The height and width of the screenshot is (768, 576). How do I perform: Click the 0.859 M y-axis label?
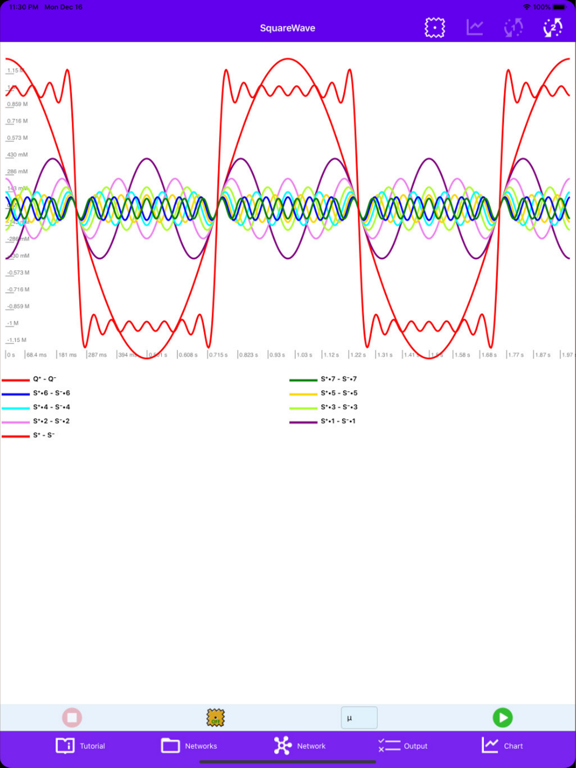[x=17, y=104]
